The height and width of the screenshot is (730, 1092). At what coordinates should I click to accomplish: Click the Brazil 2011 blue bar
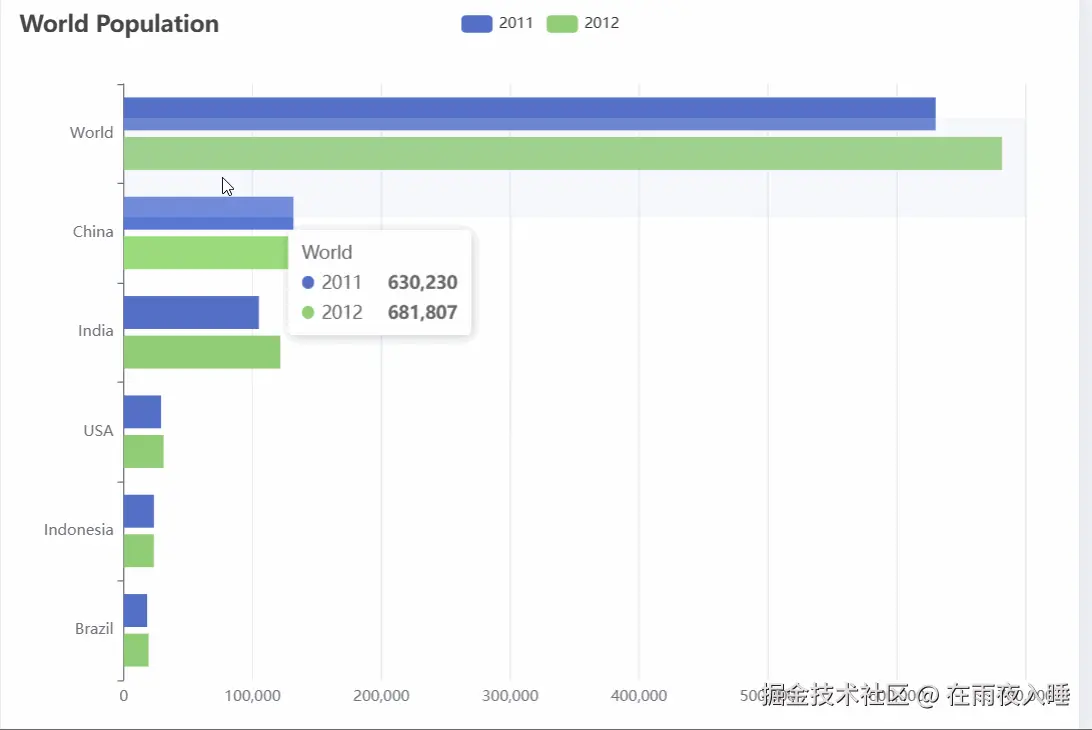click(x=135, y=610)
